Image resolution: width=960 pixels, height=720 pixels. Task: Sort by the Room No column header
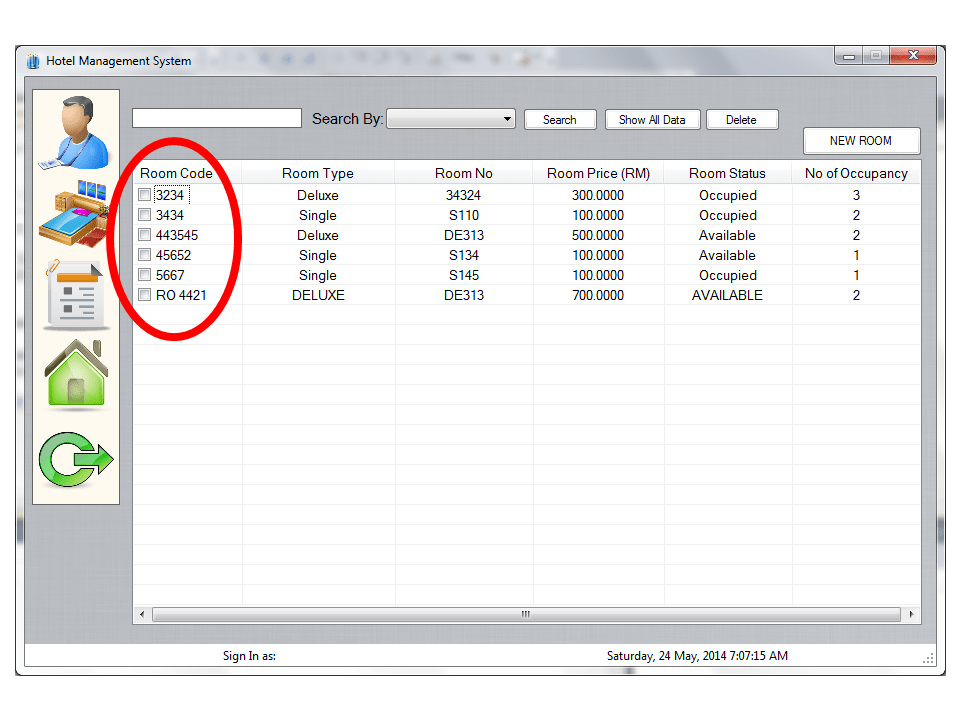tap(463, 173)
